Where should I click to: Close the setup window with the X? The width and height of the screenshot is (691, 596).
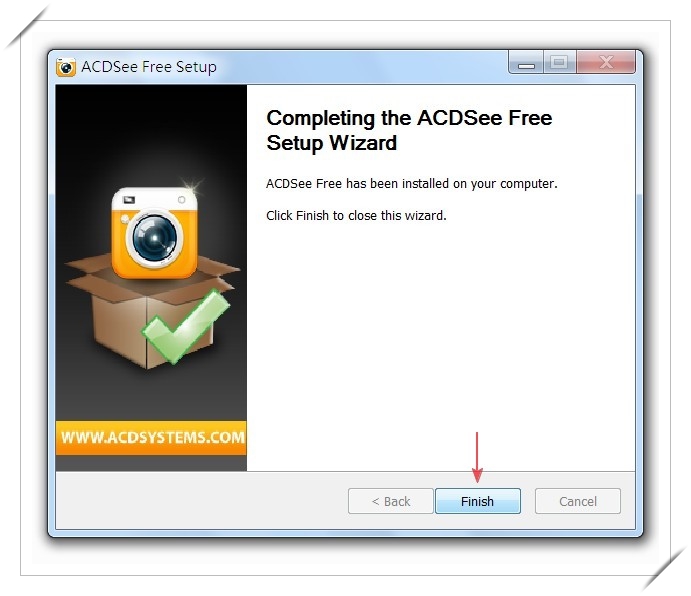606,62
